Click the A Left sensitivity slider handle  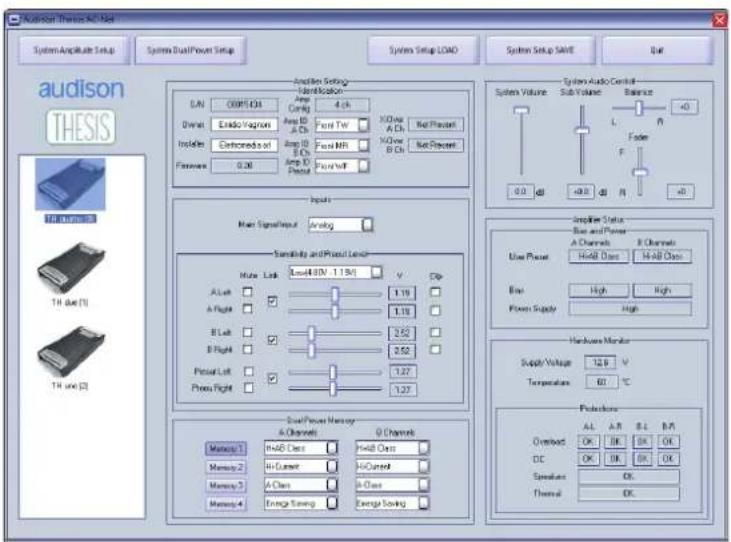pyautogui.click(x=335, y=294)
